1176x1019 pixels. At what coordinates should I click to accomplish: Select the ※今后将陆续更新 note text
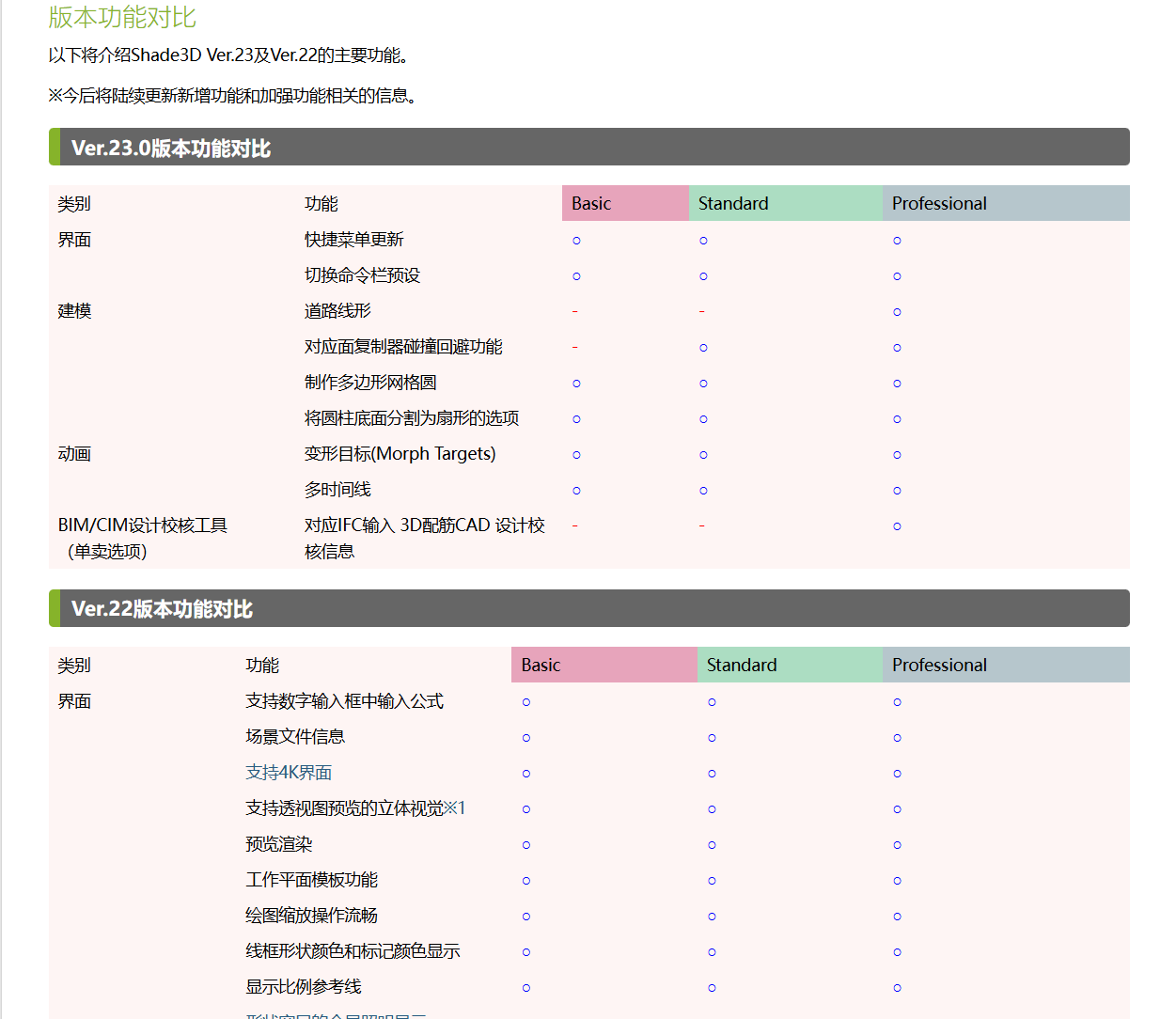pyautogui.click(x=232, y=95)
